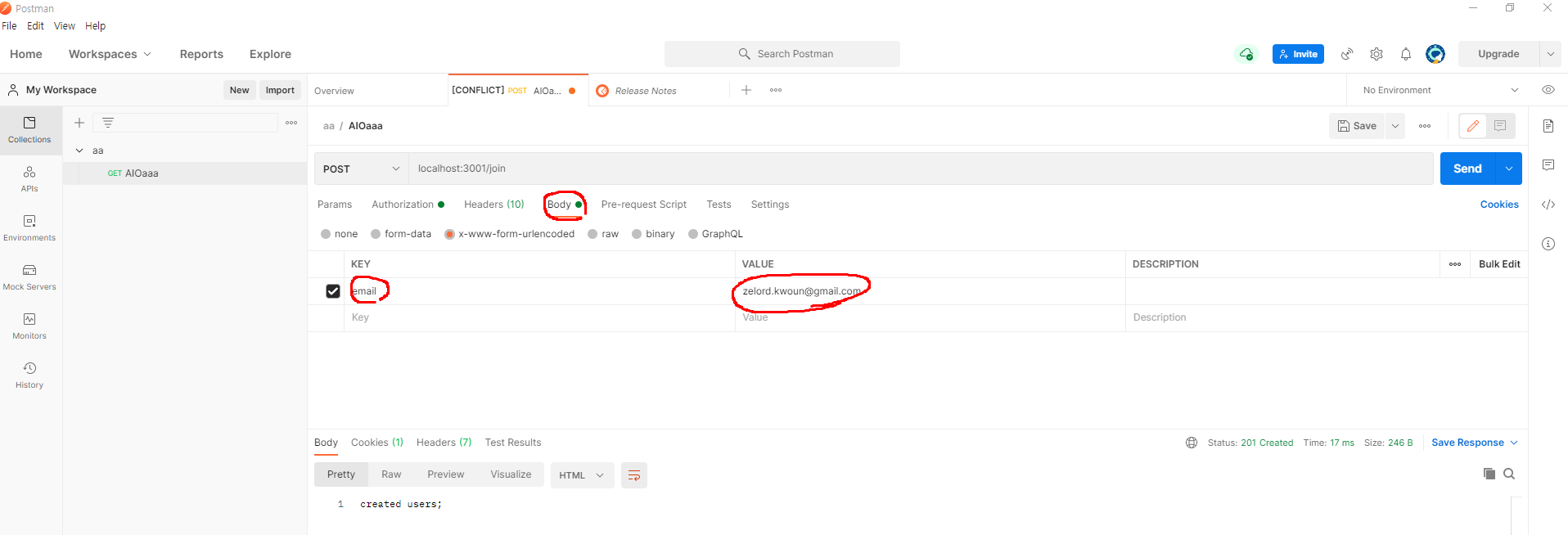This screenshot has height=535, width=1568.
Task: Open the Workspaces dropdown
Action: pos(110,54)
